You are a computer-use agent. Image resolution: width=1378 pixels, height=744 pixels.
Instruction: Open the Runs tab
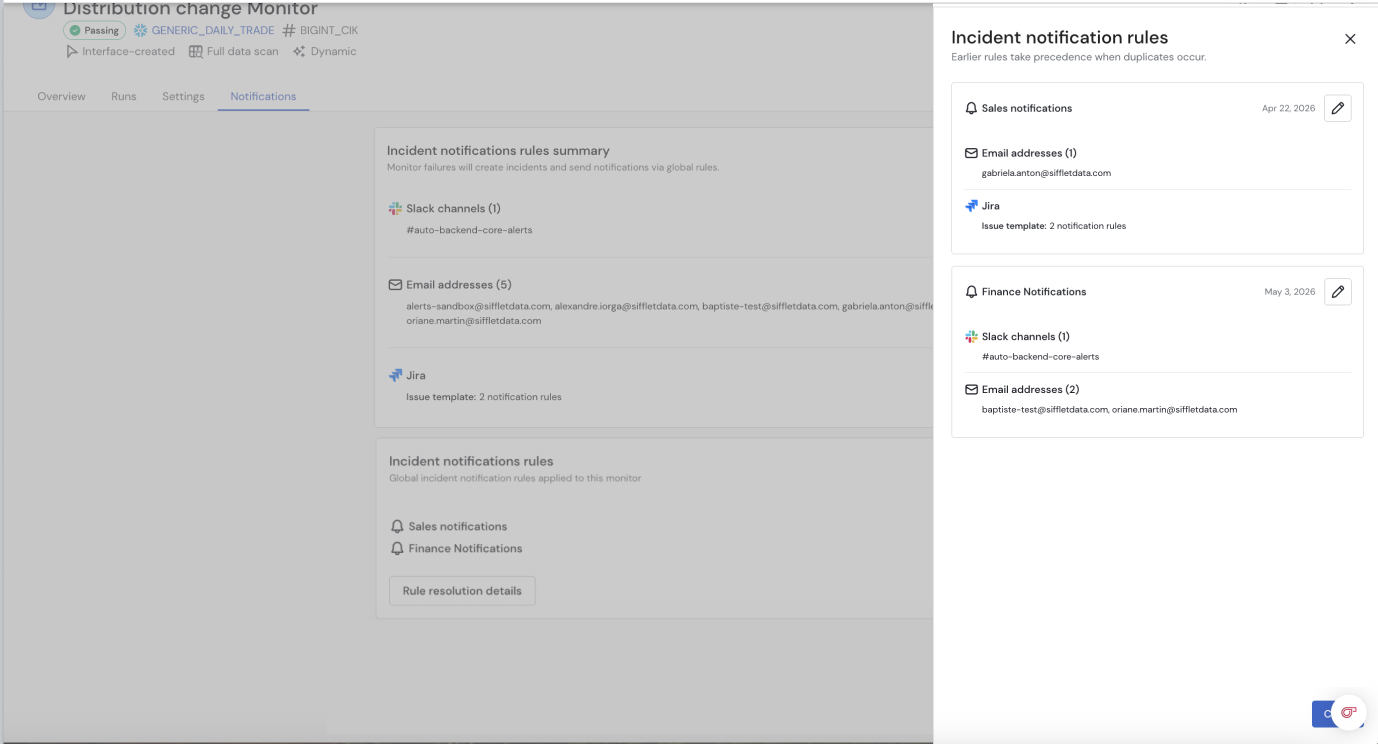(124, 97)
